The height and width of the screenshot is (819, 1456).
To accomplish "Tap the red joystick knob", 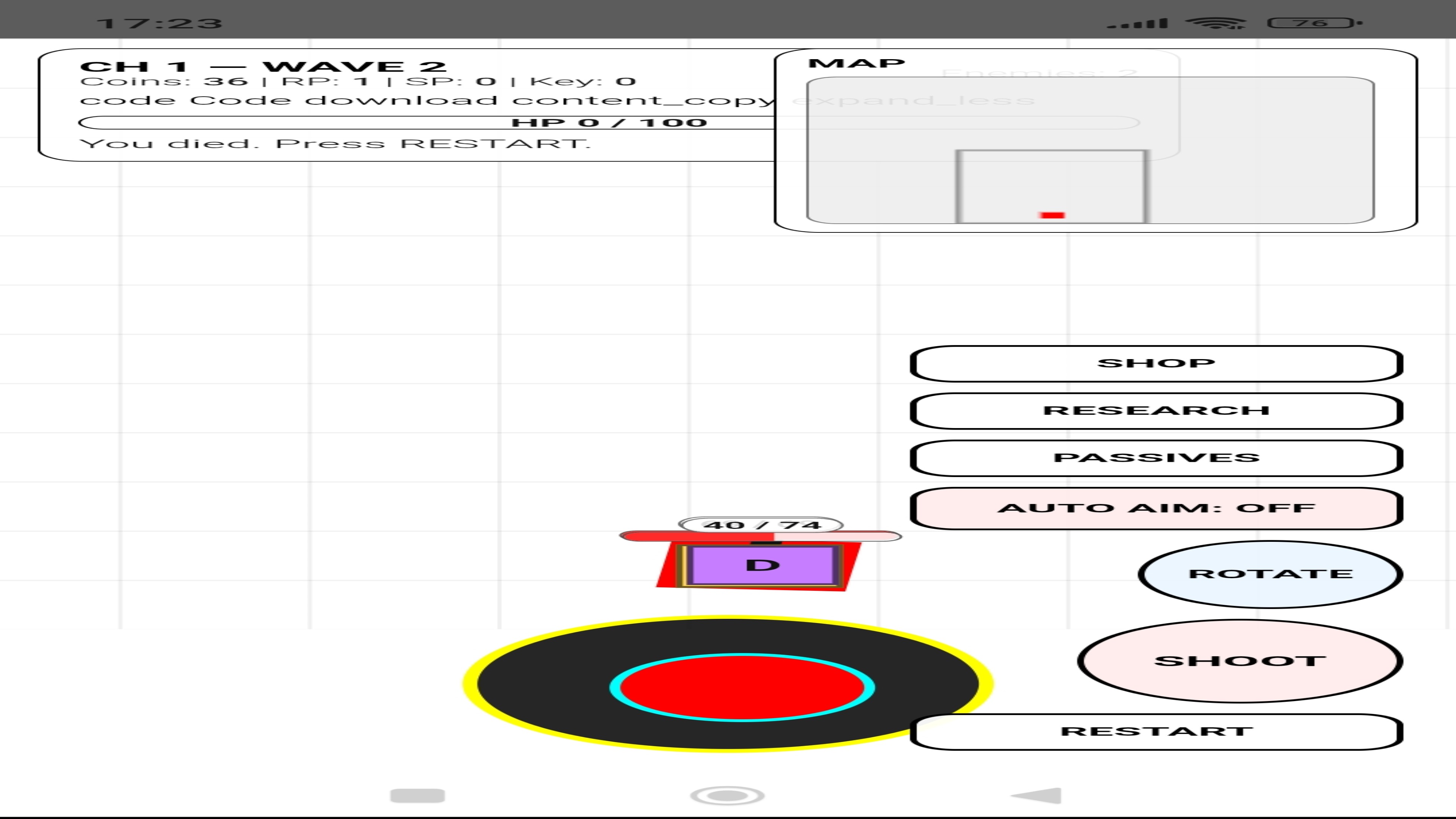I will click(x=742, y=687).
